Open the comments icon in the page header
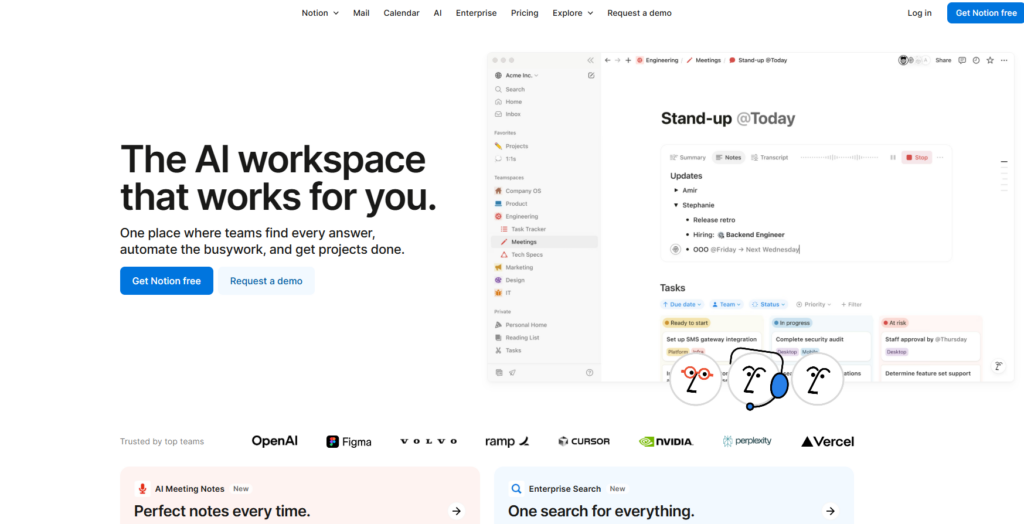This screenshot has width=1024, height=524. (962, 60)
